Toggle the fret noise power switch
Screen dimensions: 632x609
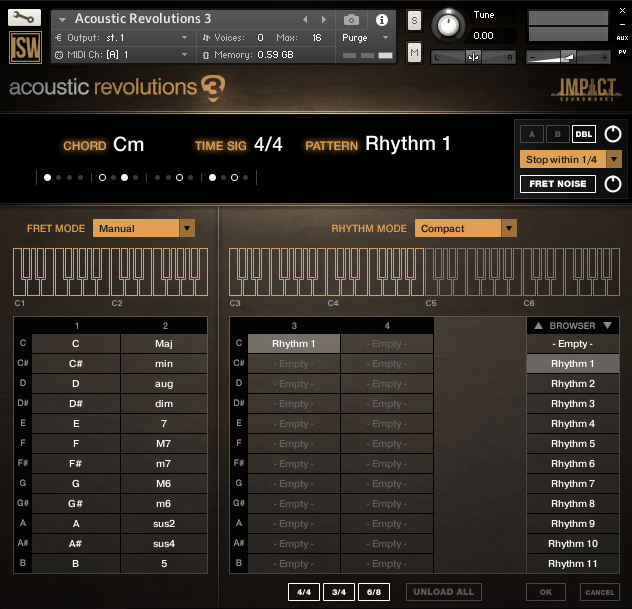tap(612, 184)
